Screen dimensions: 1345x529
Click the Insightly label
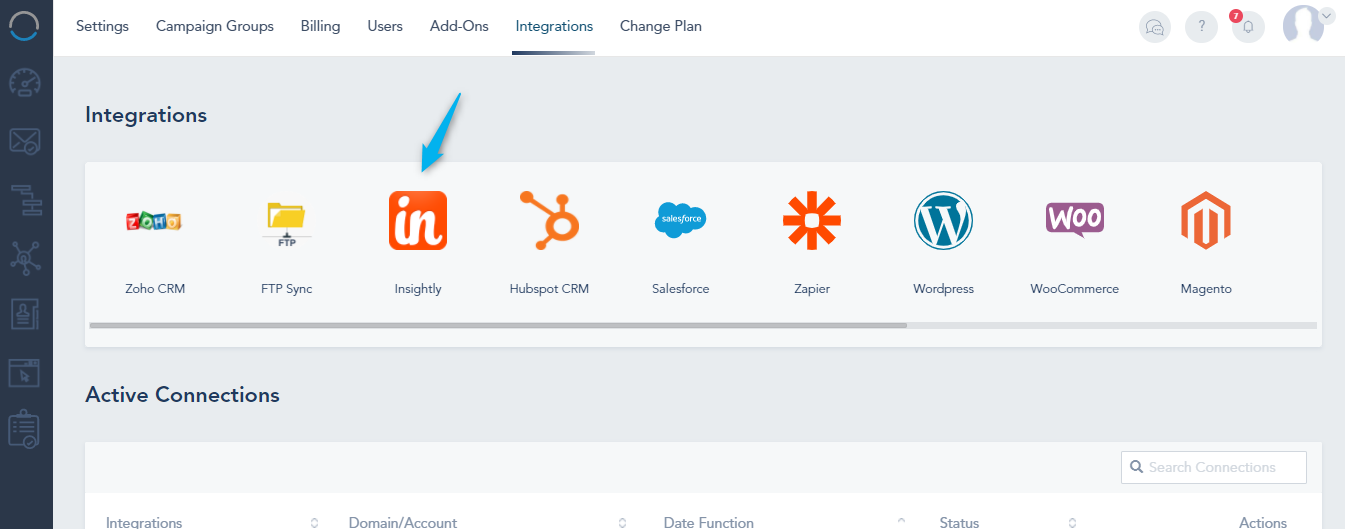pos(418,288)
